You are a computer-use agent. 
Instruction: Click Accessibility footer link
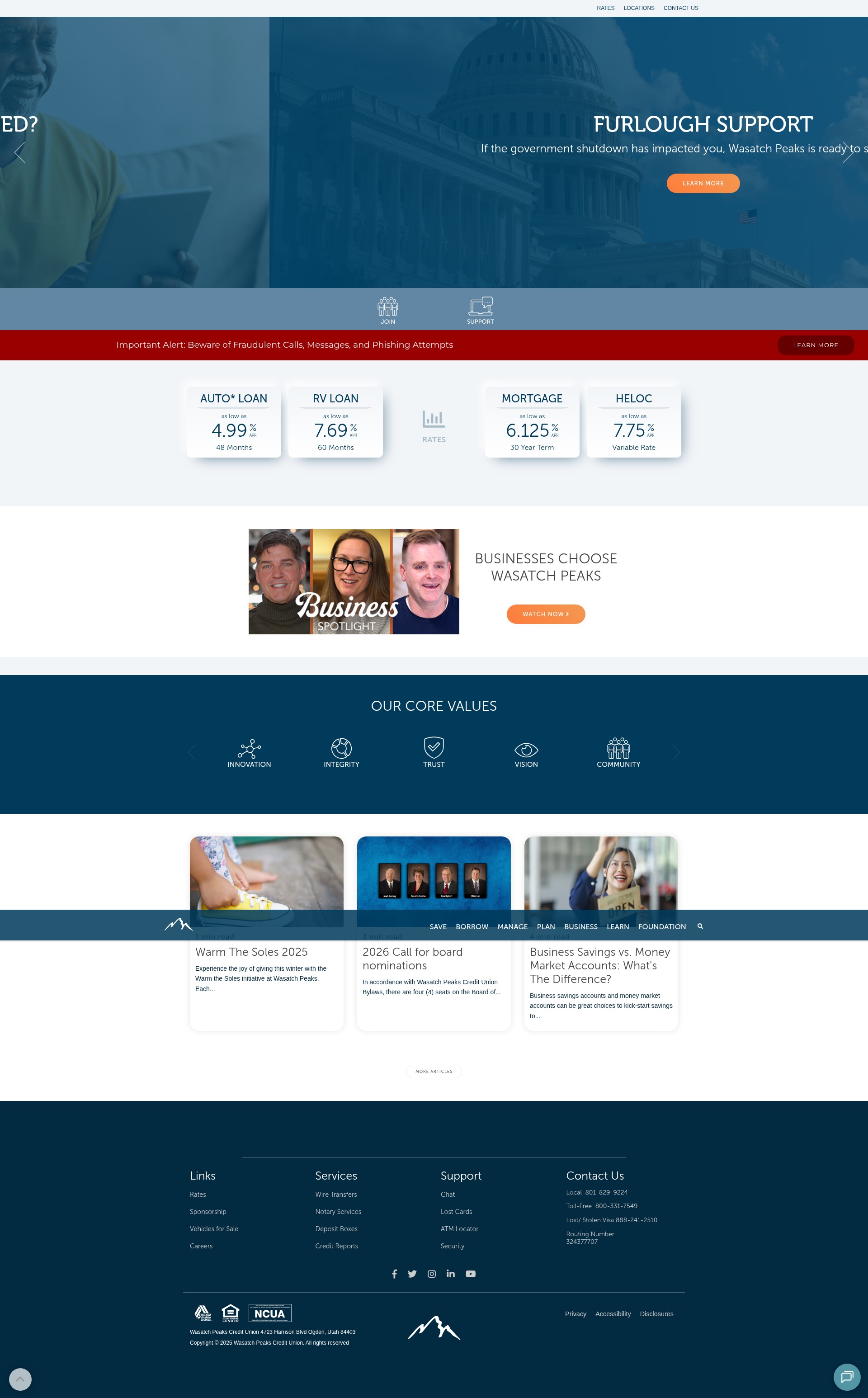point(613,1313)
